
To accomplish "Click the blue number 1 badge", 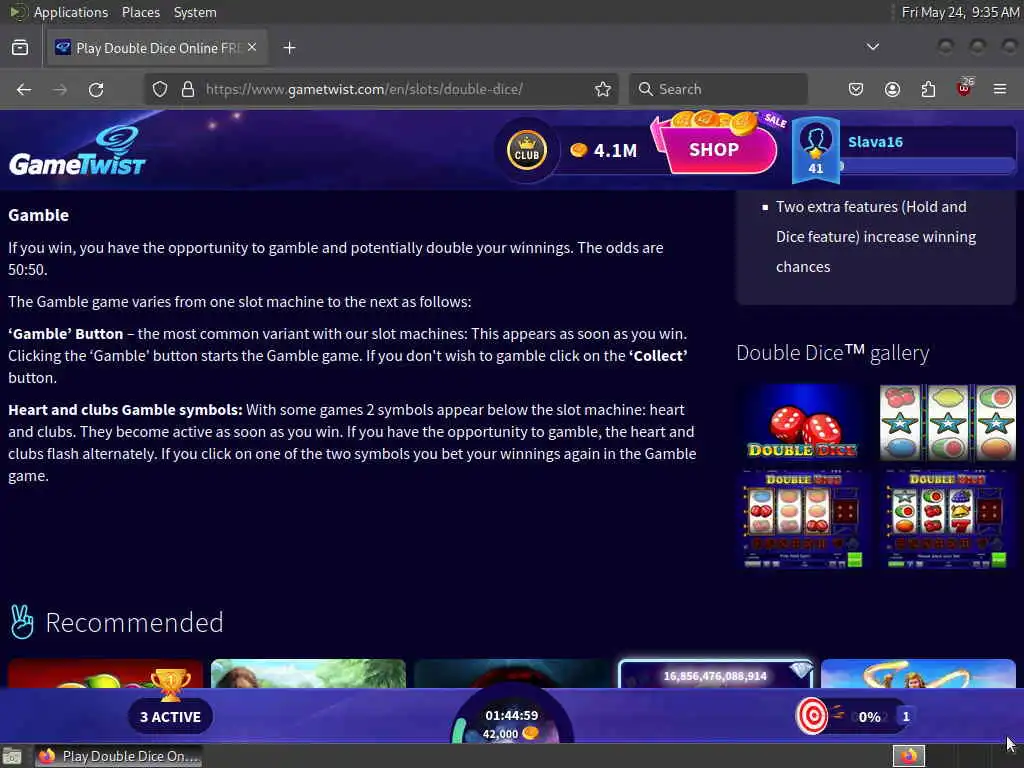I will point(905,717).
